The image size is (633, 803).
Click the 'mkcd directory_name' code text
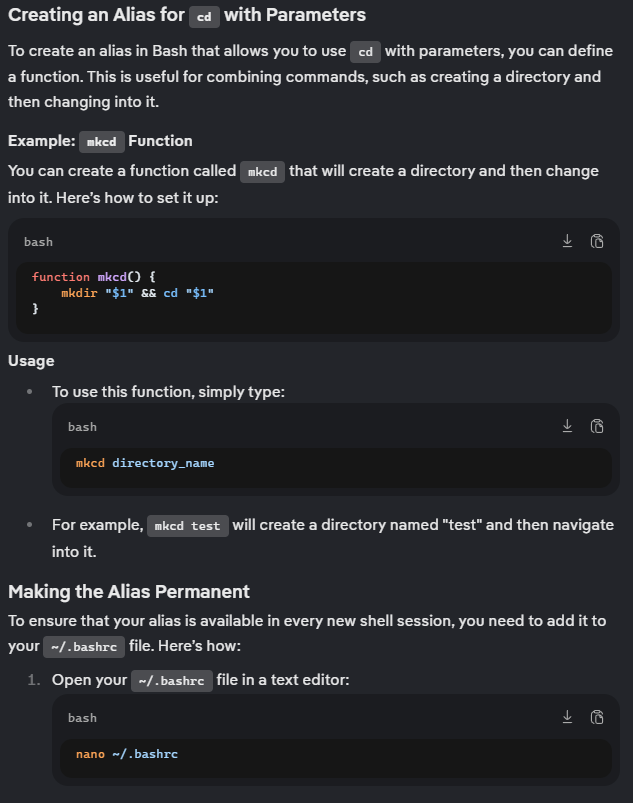[145, 463]
